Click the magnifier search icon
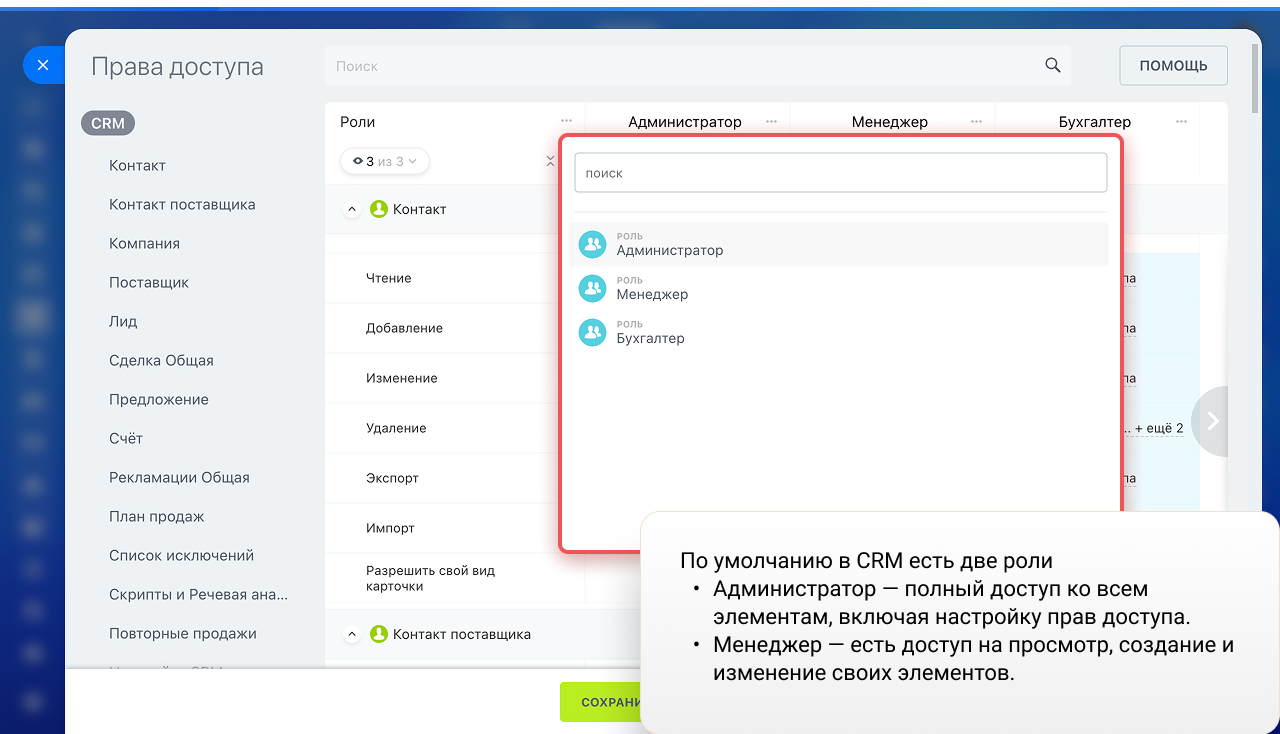The width and height of the screenshot is (1280, 734). point(1052,64)
